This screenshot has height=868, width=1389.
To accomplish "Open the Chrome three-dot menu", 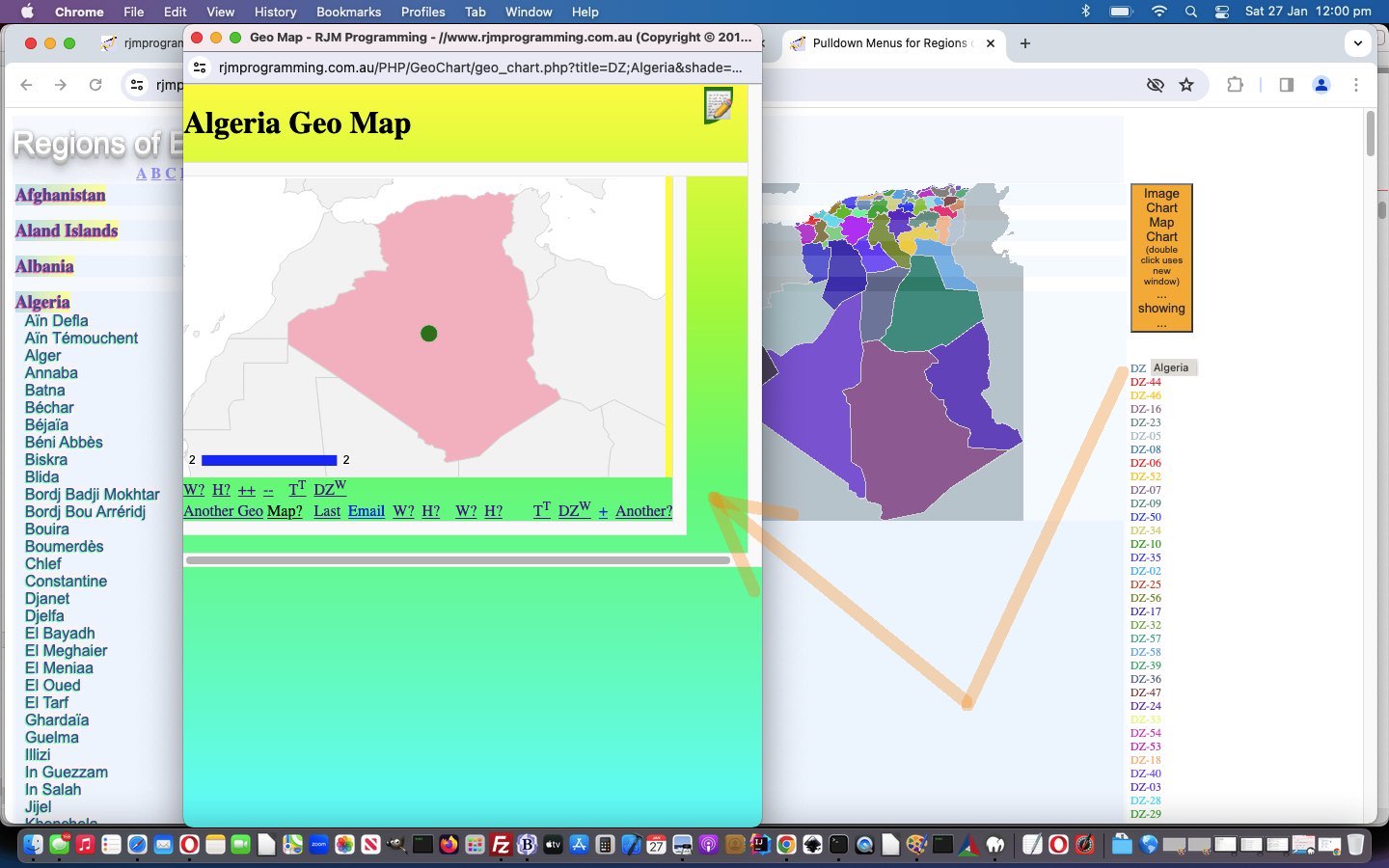I will click(x=1356, y=85).
